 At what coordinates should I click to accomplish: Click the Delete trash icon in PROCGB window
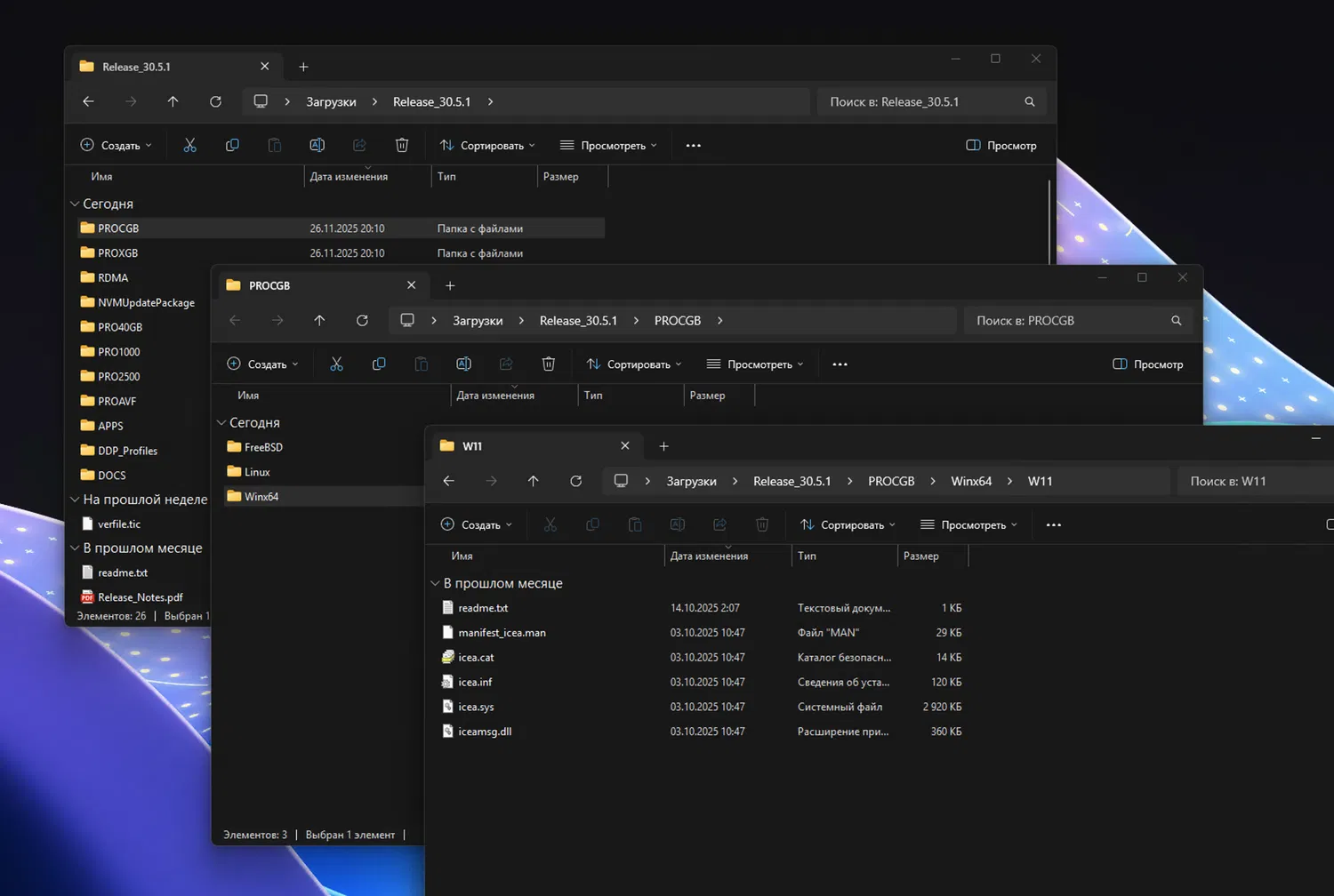pos(549,364)
